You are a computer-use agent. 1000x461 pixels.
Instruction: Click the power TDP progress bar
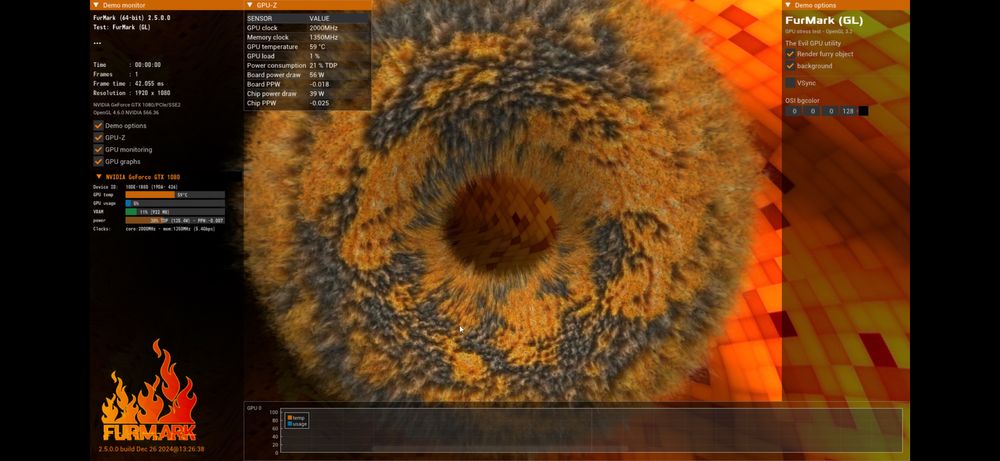175,220
